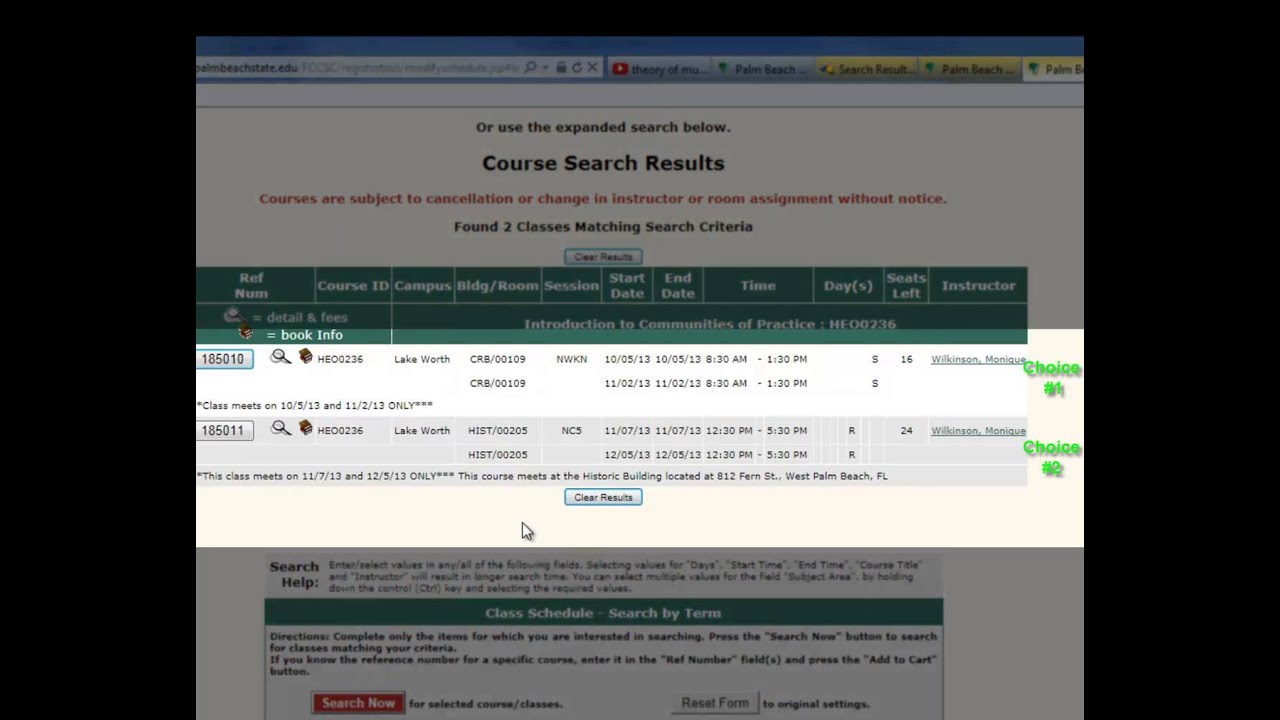
Task: Open the address bar search dropdown arrow
Action: 546,68
